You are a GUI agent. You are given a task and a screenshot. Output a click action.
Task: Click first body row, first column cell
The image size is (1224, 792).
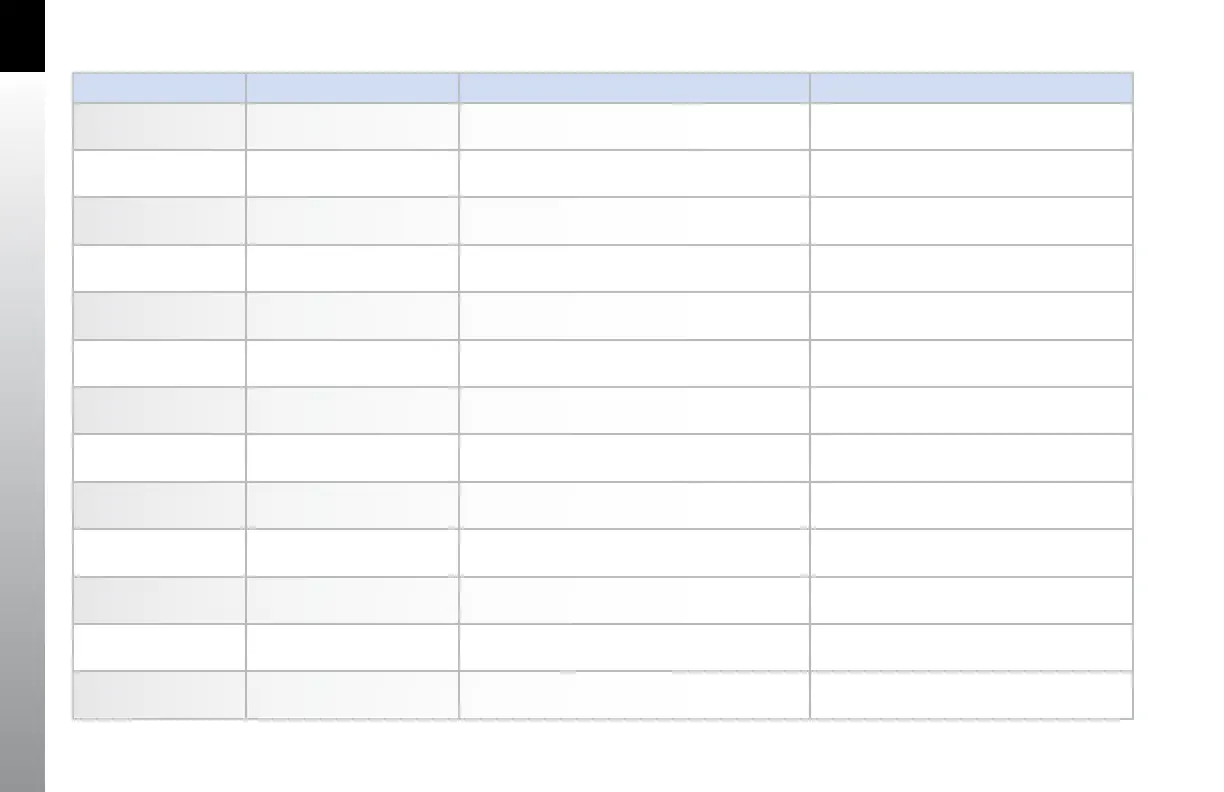pyautogui.click(x=159, y=126)
